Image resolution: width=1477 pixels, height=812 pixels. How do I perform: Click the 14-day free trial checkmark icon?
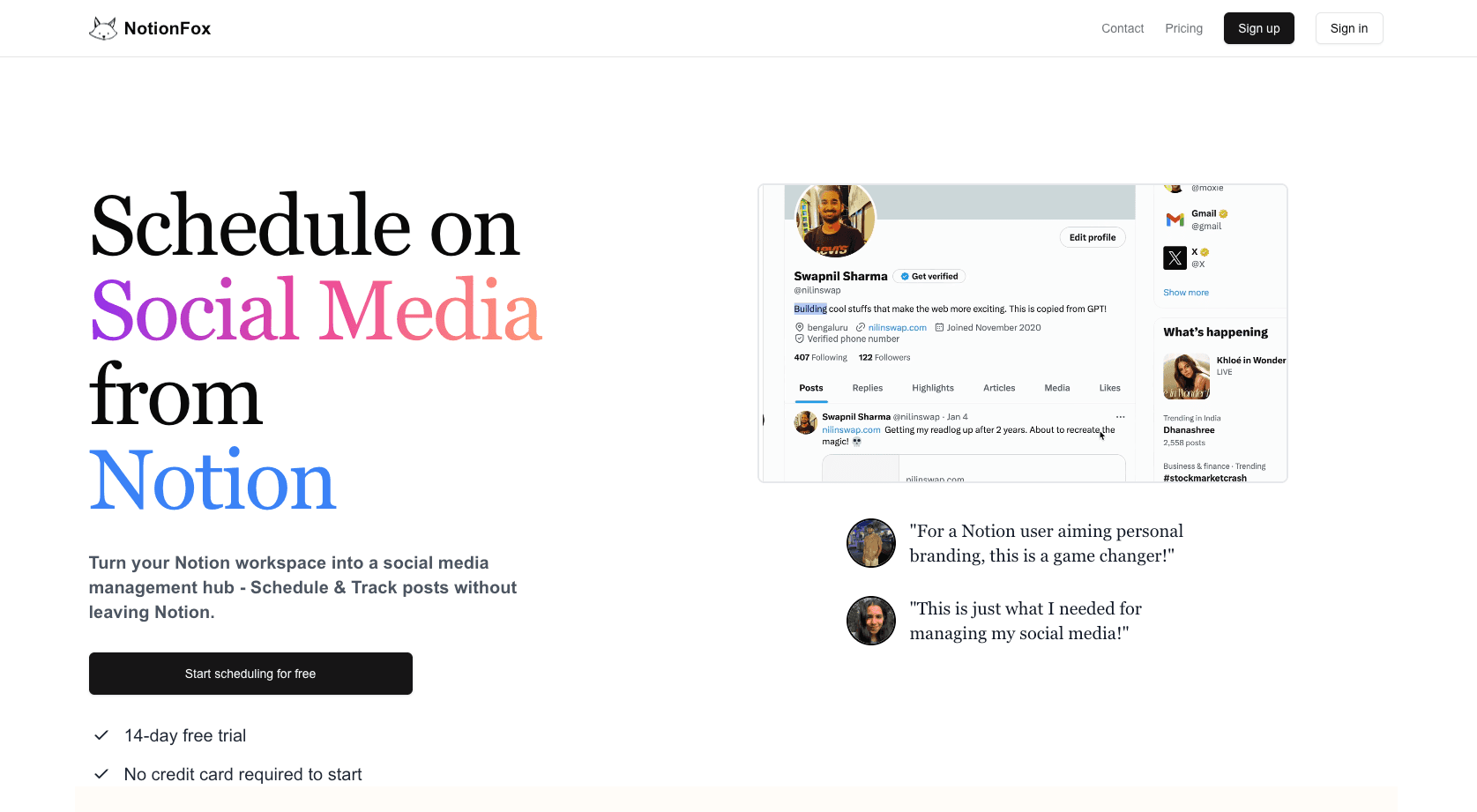coord(101,735)
